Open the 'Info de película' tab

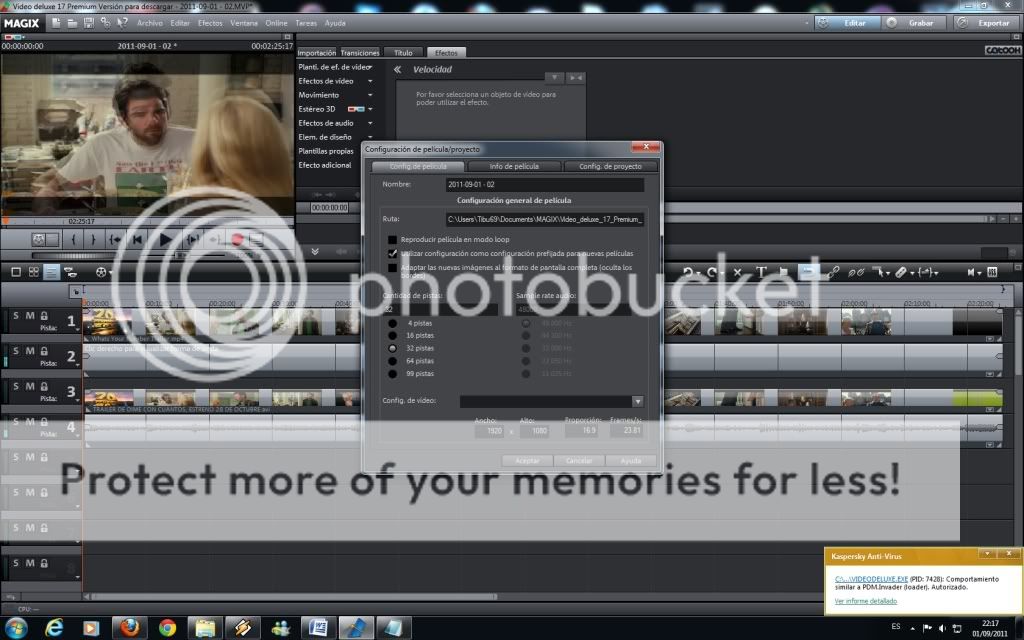[x=514, y=166]
